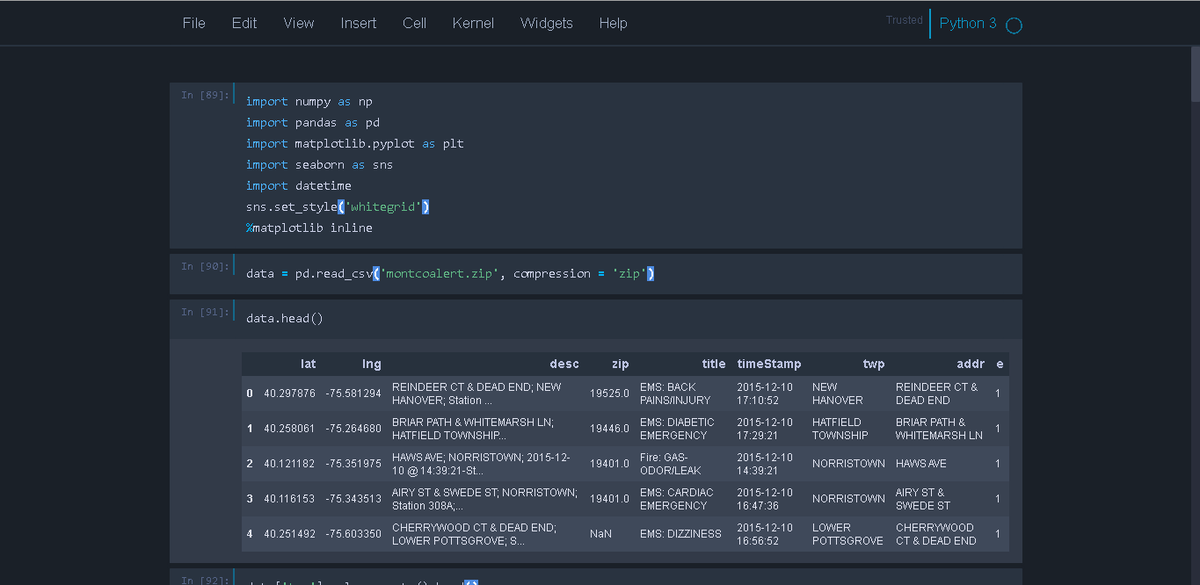
Task: Click the NaN zip cell
Action: 601,534
